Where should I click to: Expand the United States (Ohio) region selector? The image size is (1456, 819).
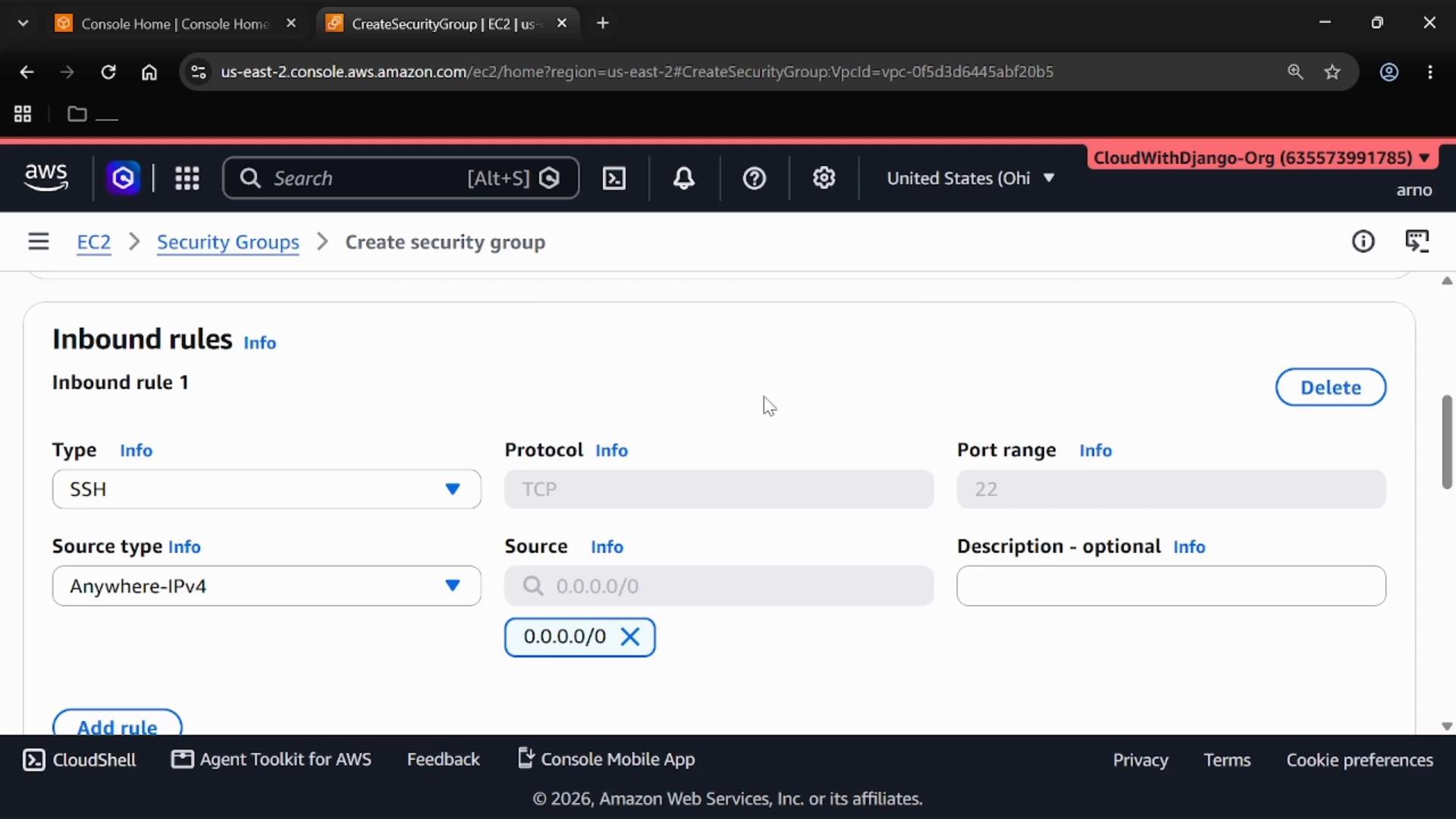tap(971, 178)
